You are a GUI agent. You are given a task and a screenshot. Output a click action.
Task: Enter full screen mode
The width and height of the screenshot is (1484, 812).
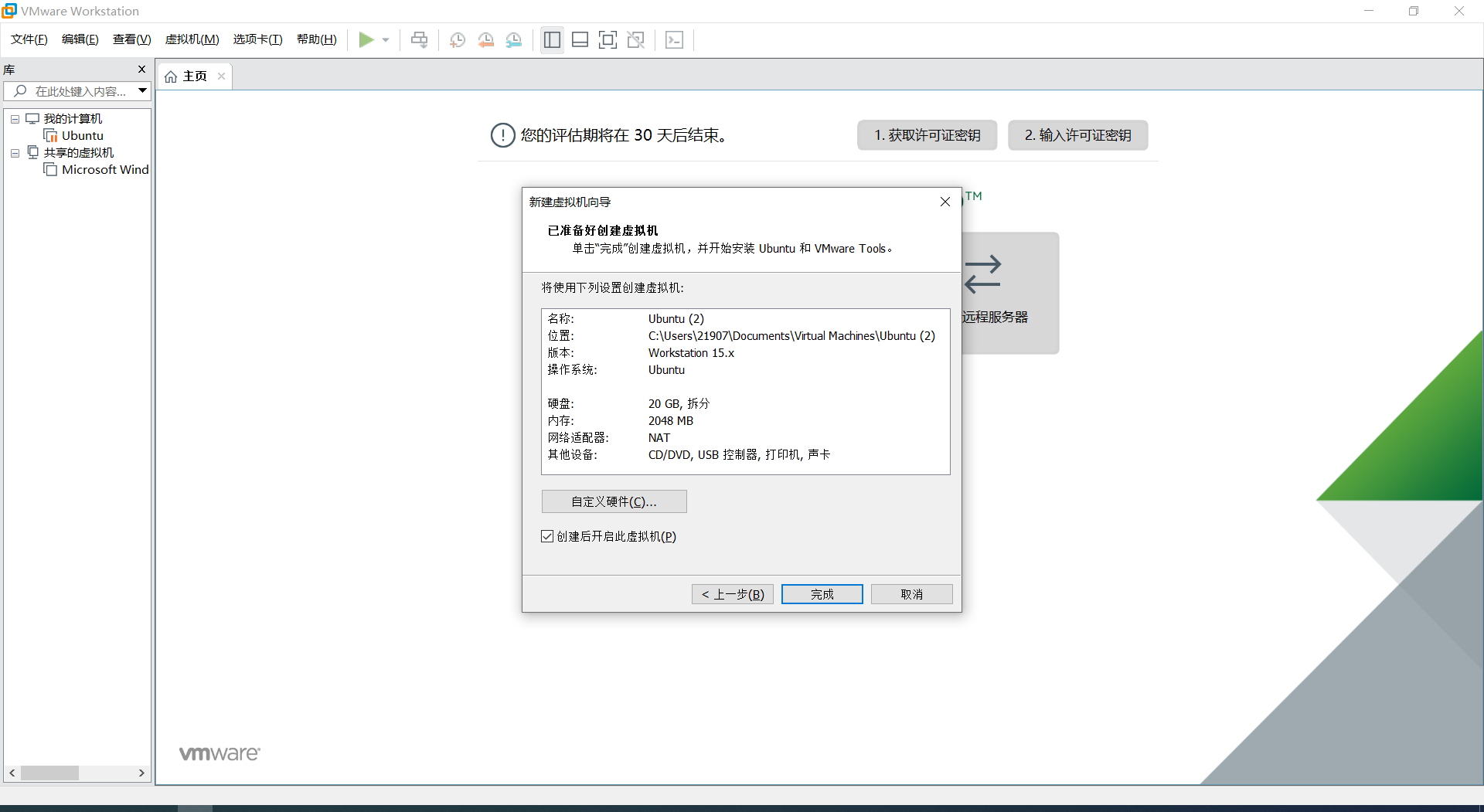pos(608,39)
